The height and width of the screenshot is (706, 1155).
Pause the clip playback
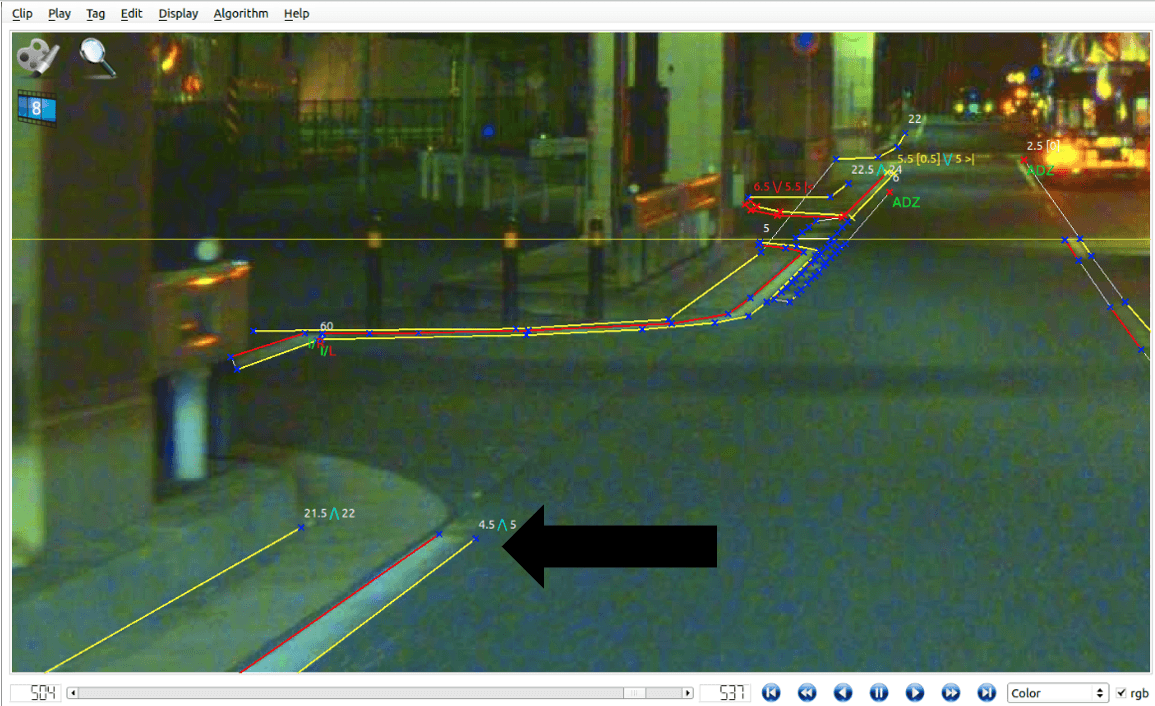pyautogui.click(x=879, y=693)
